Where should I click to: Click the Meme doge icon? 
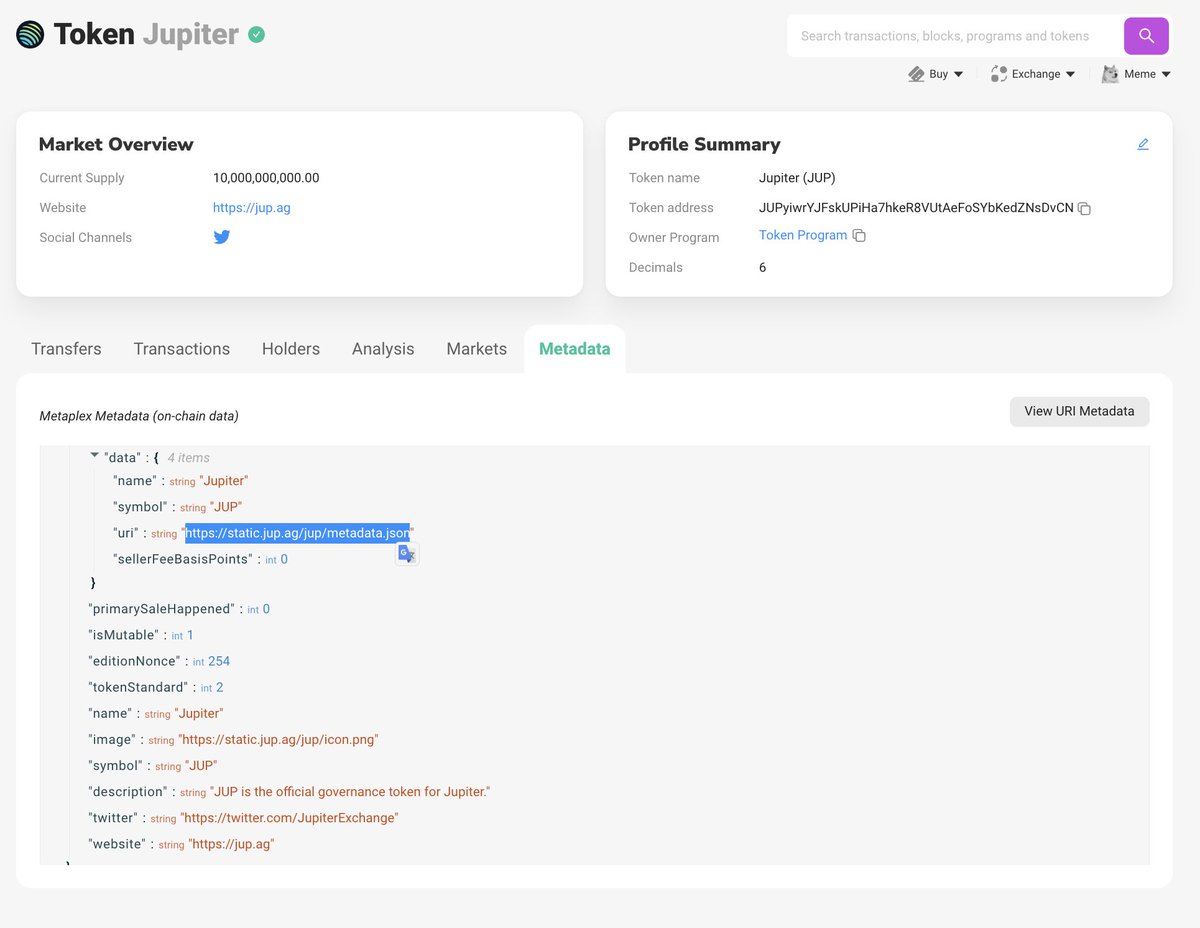click(x=1109, y=74)
